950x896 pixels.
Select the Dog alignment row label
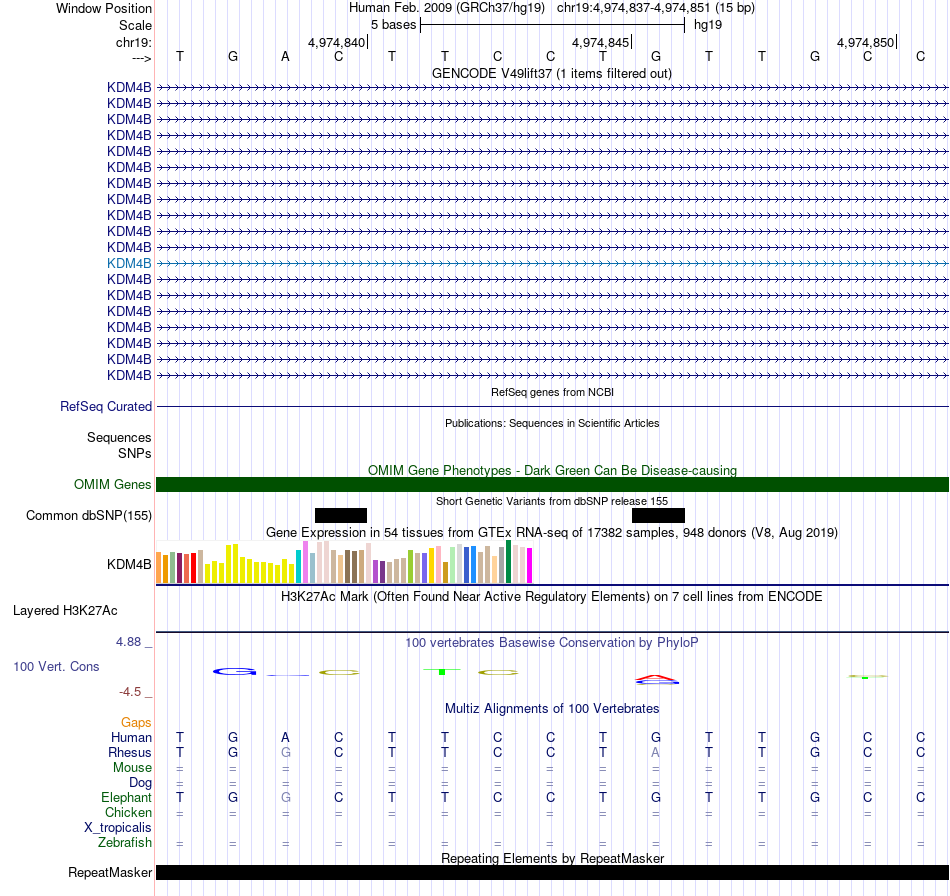[x=140, y=783]
